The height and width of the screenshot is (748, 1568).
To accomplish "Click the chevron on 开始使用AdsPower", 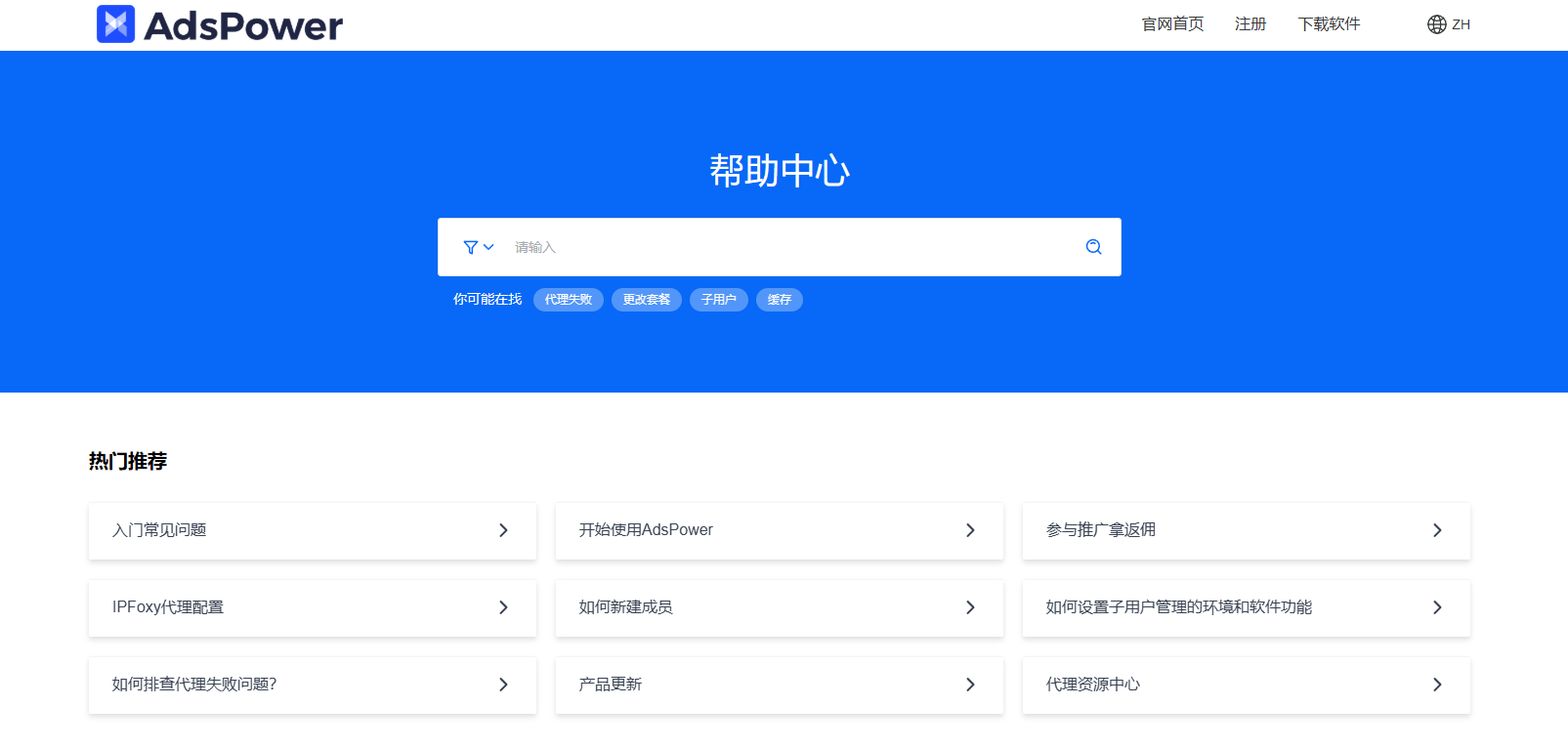I will click(x=970, y=530).
